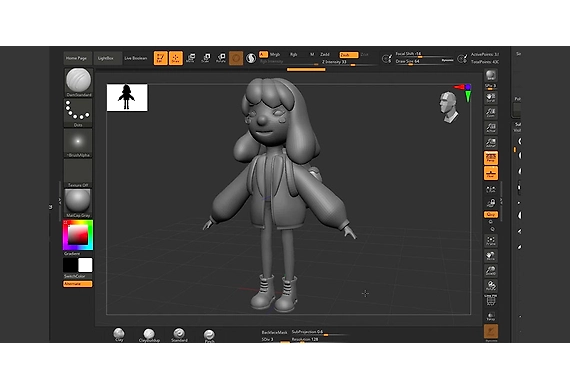570x390 pixels.
Task: Enable Rgb mode
Action: tap(293, 55)
